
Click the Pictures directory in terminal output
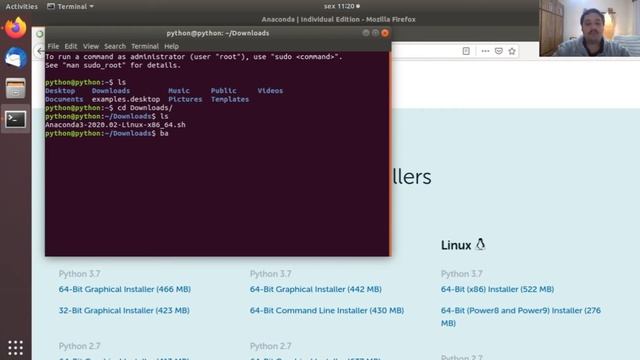(x=185, y=99)
